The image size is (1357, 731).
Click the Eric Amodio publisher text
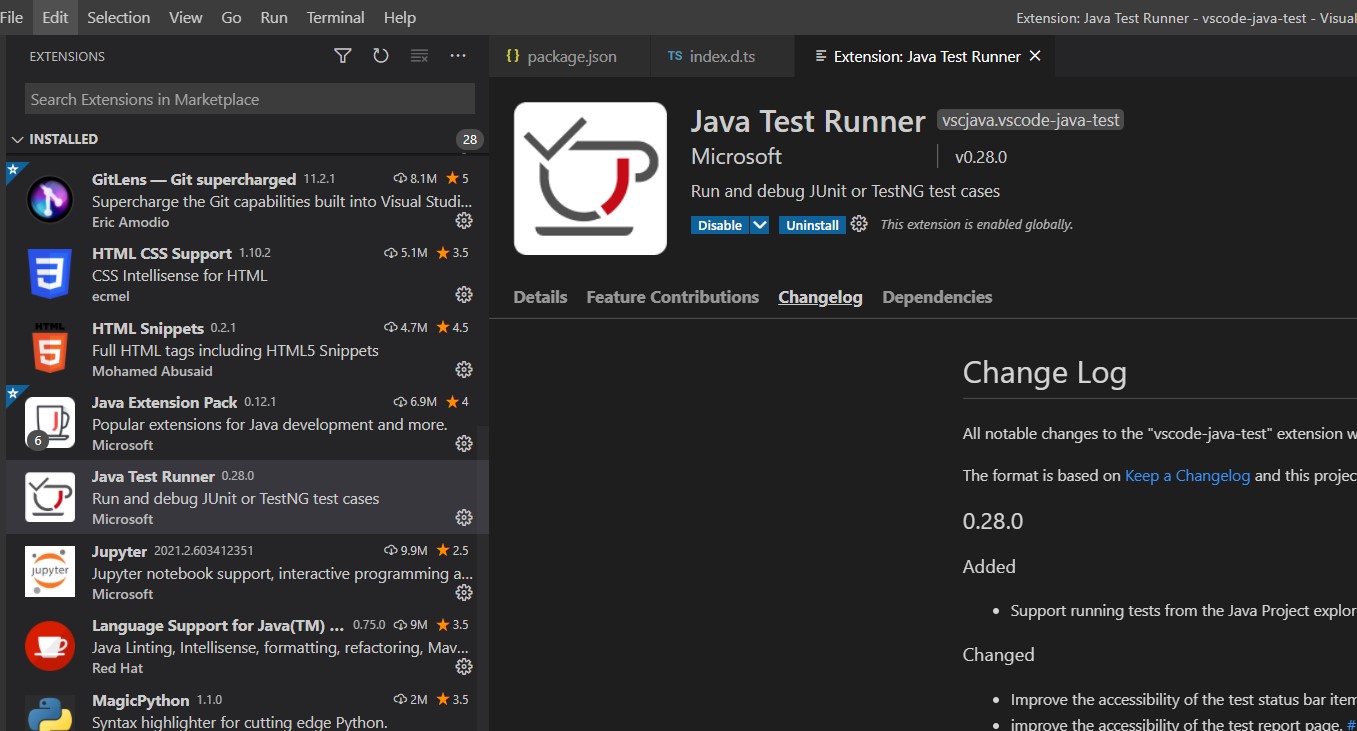[x=131, y=222]
